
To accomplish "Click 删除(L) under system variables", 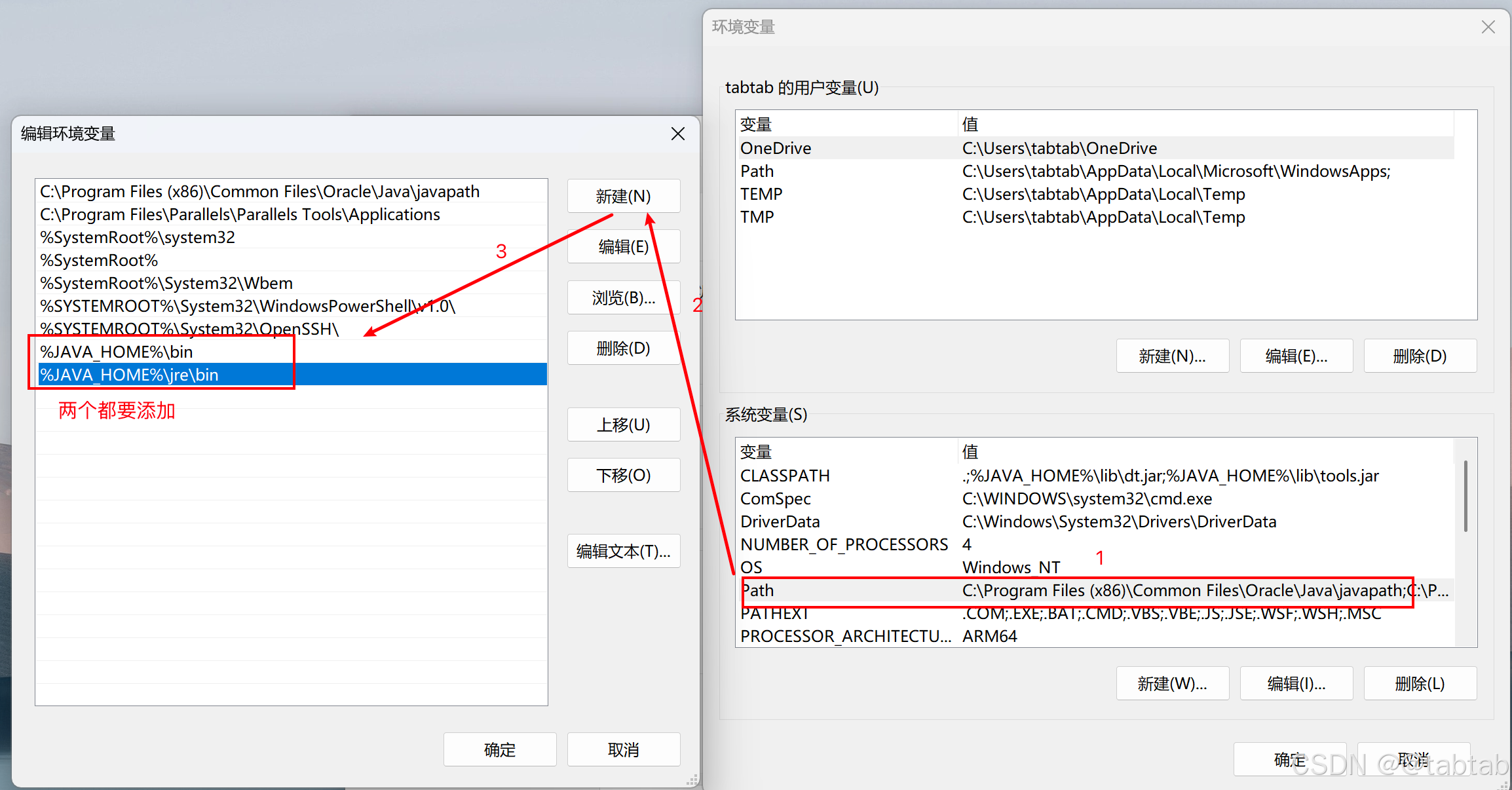I will pos(1420,683).
